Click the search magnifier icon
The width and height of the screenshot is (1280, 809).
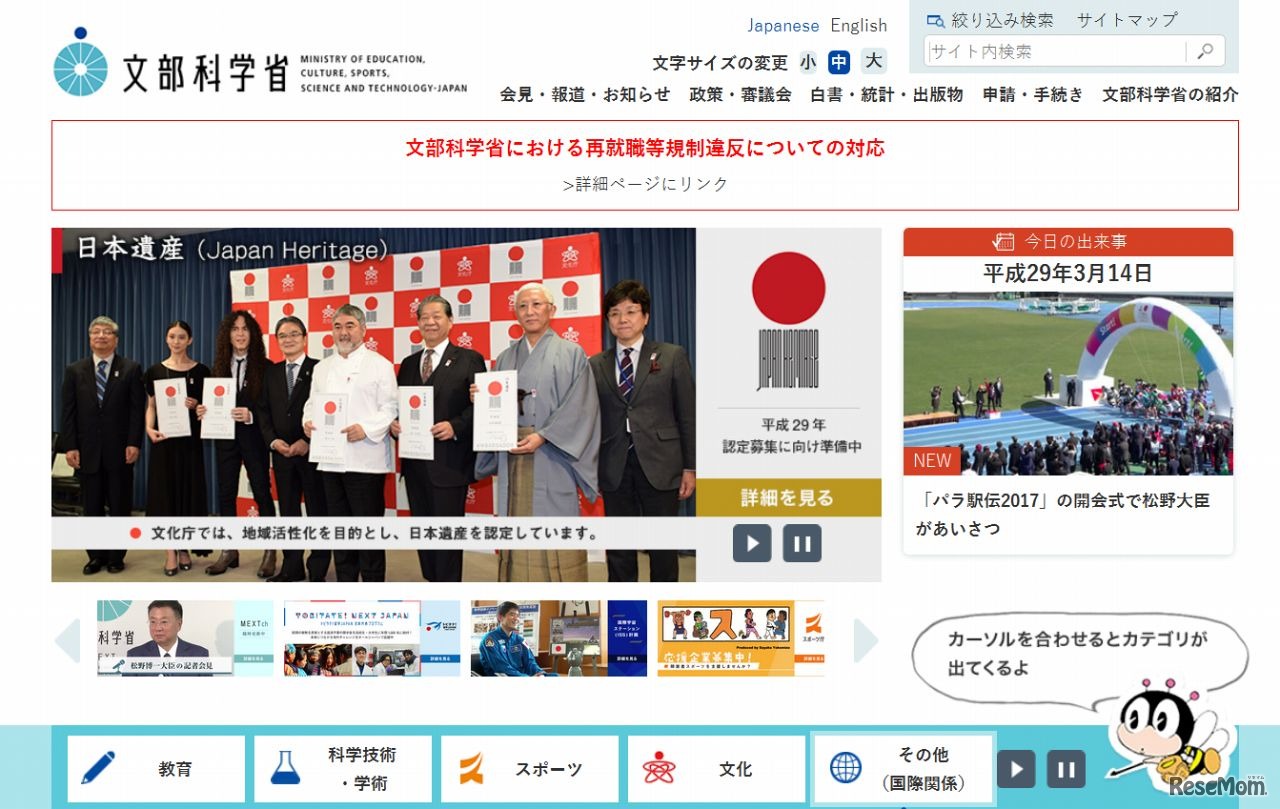pos(1206,51)
